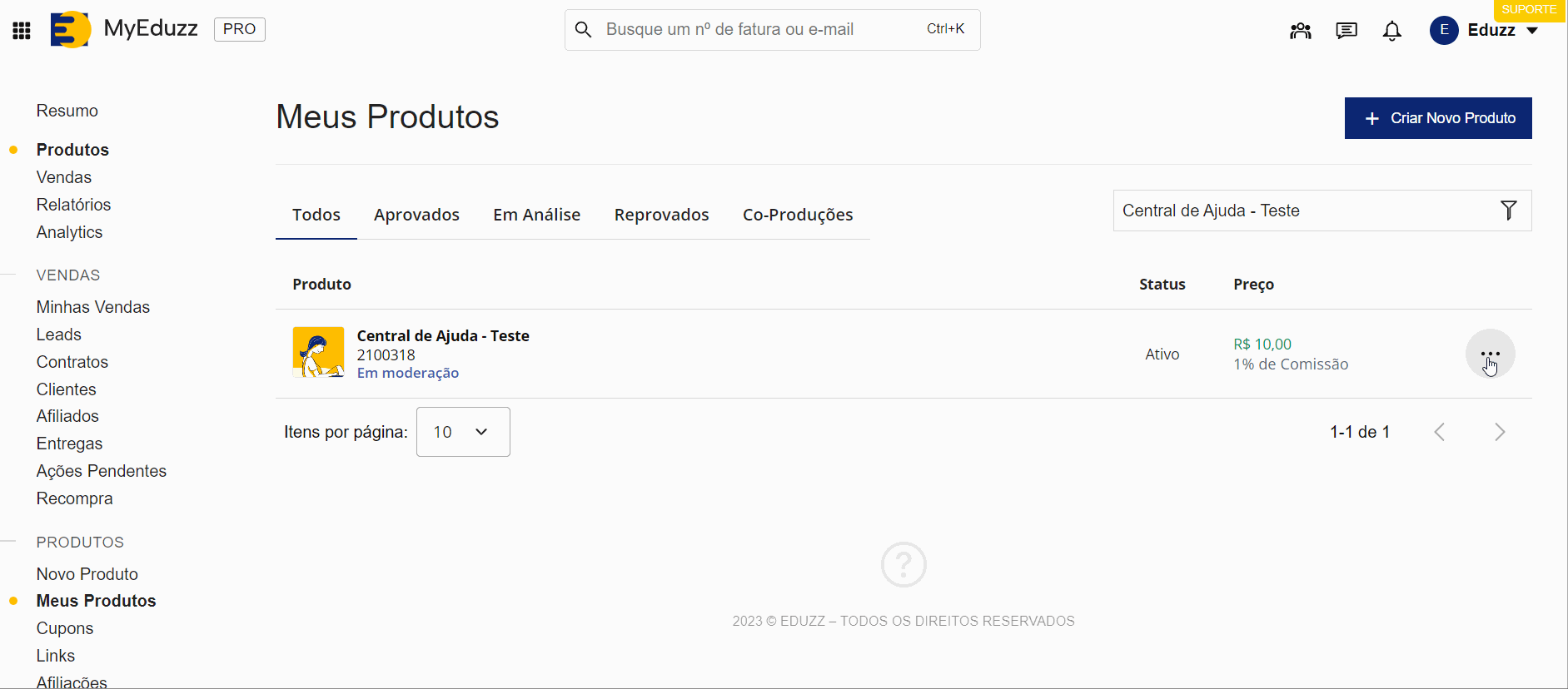1568x689 pixels.
Task: Open the apps grid menu
Action: point(22,31)
